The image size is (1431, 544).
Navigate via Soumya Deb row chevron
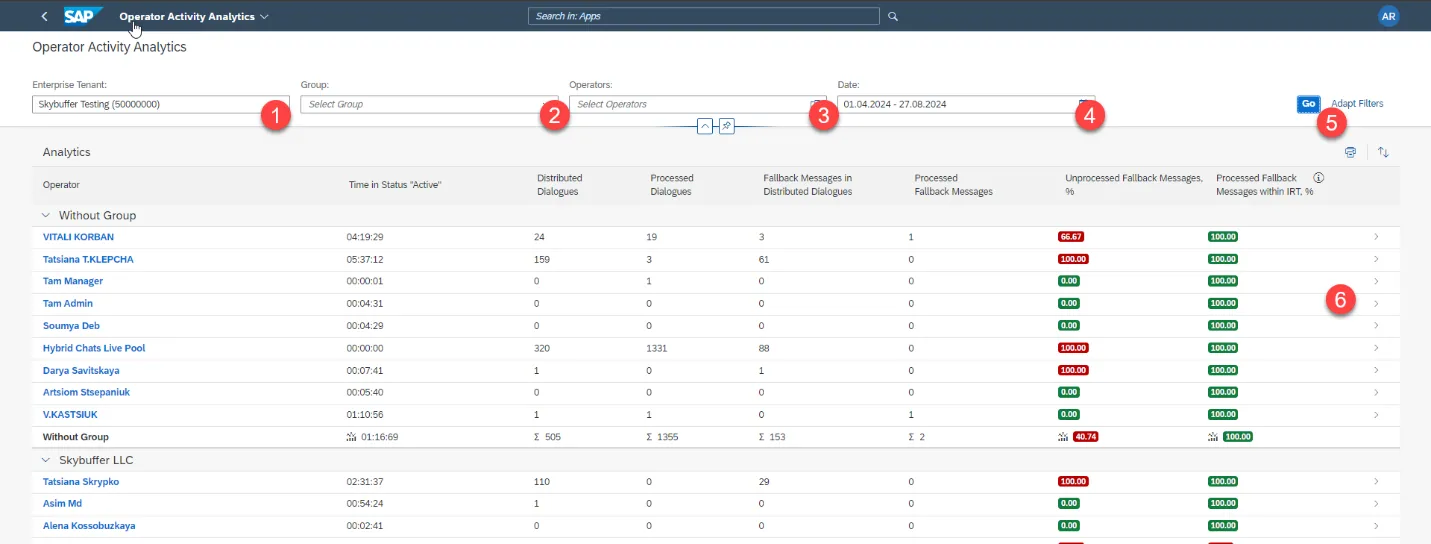[1376, 326]
